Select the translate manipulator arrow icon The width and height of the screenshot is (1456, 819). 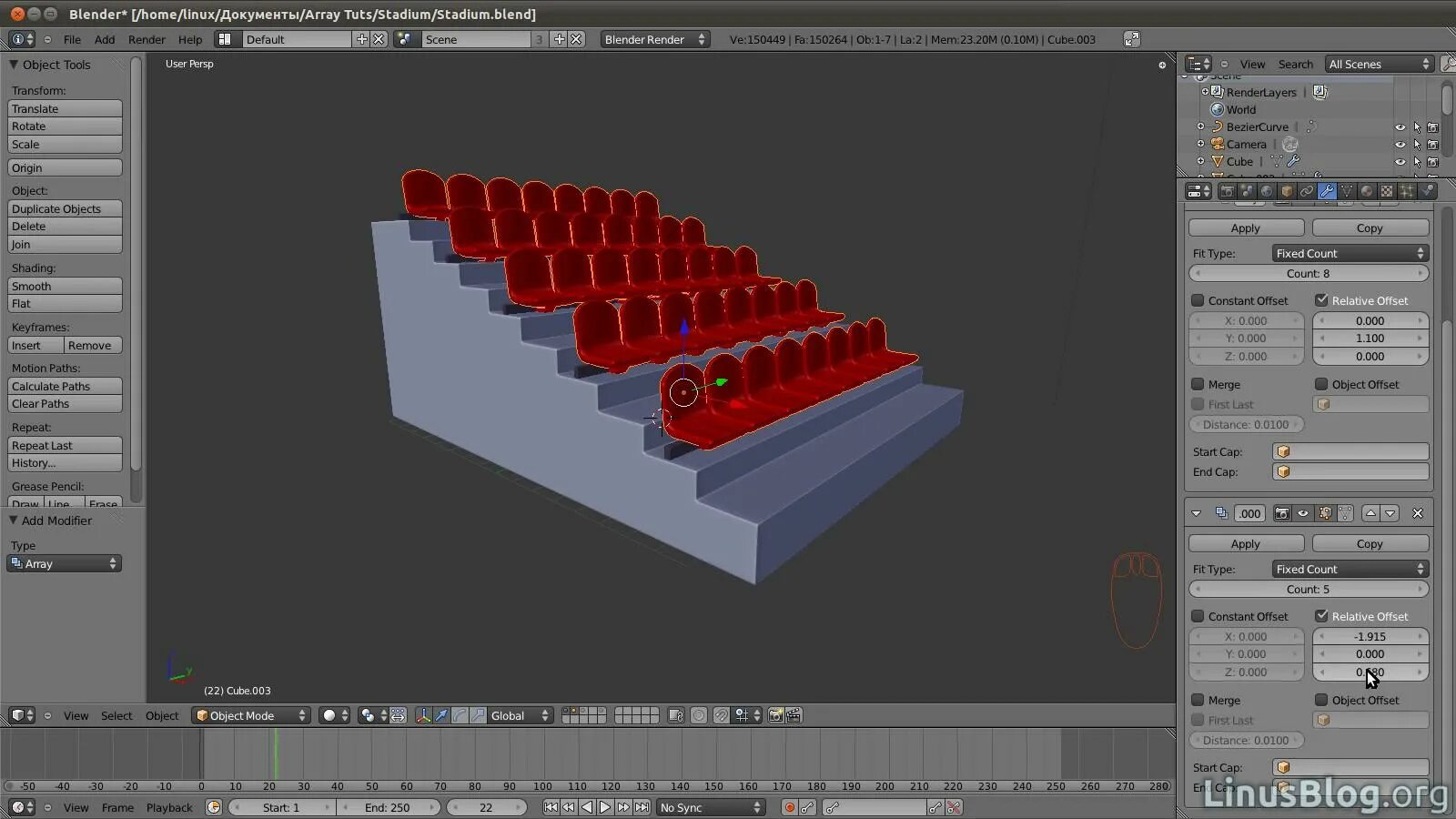click(x=441, y=715)
